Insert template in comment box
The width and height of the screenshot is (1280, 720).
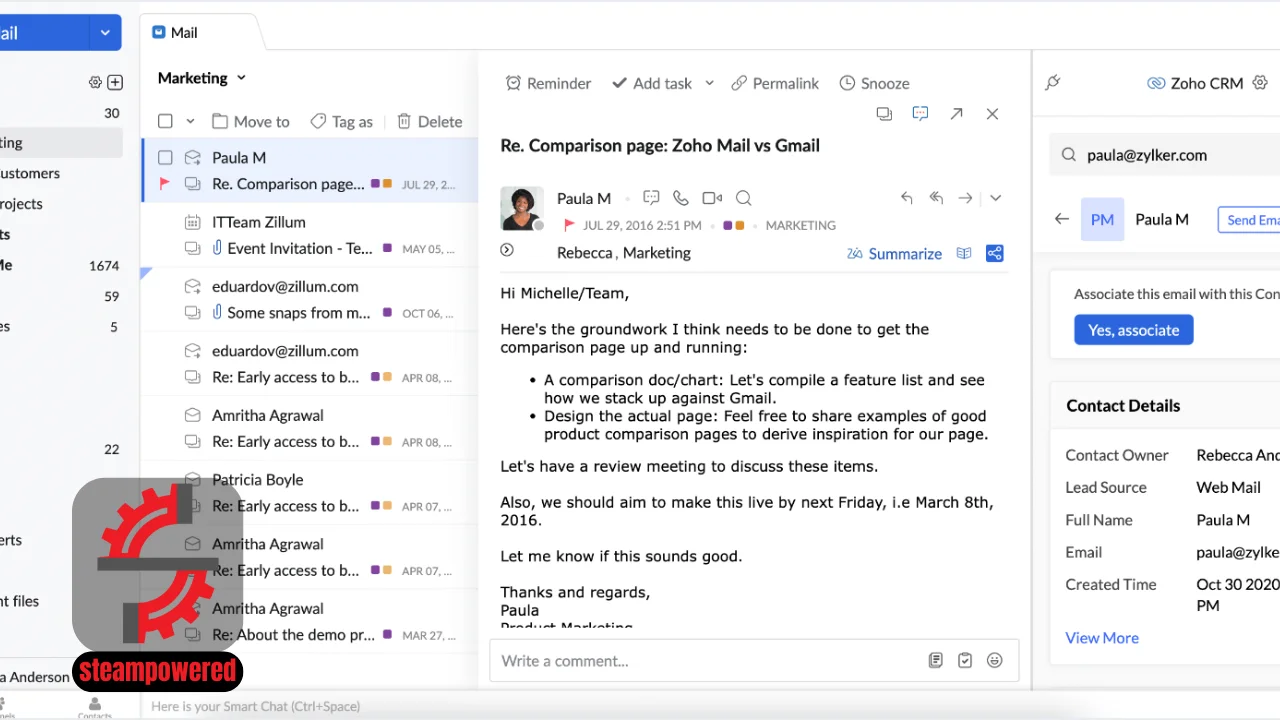935,660
